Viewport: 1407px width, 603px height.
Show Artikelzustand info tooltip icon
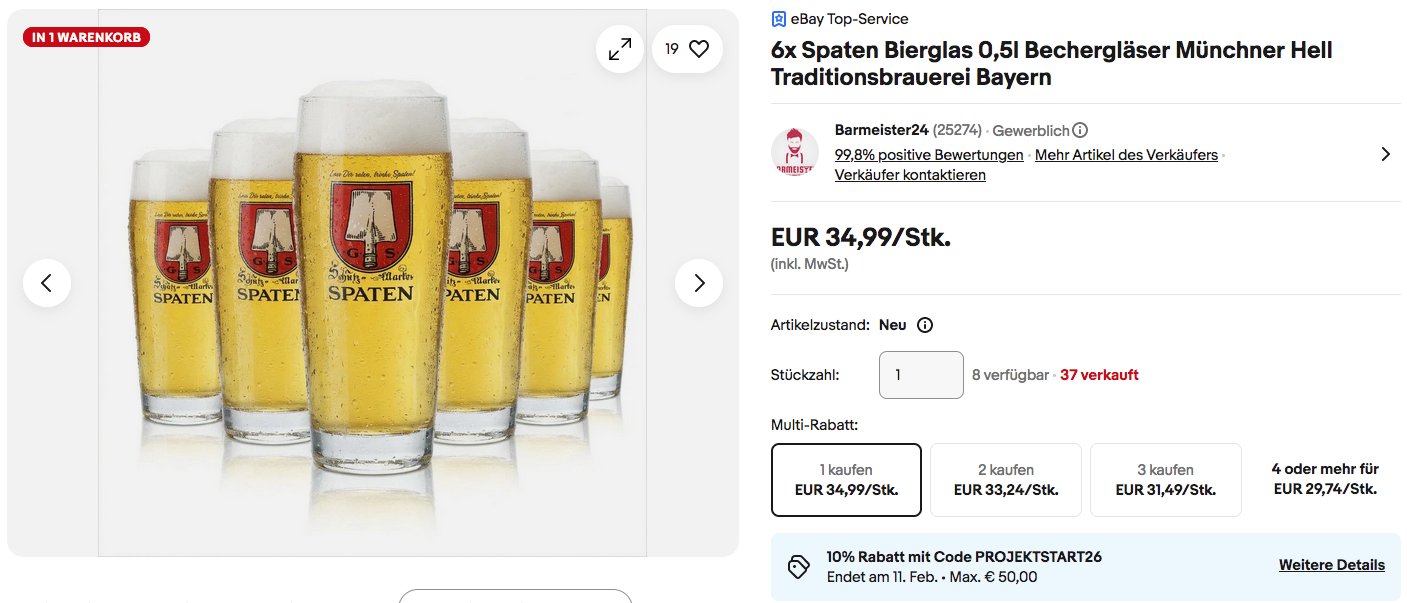coord(925,325)
